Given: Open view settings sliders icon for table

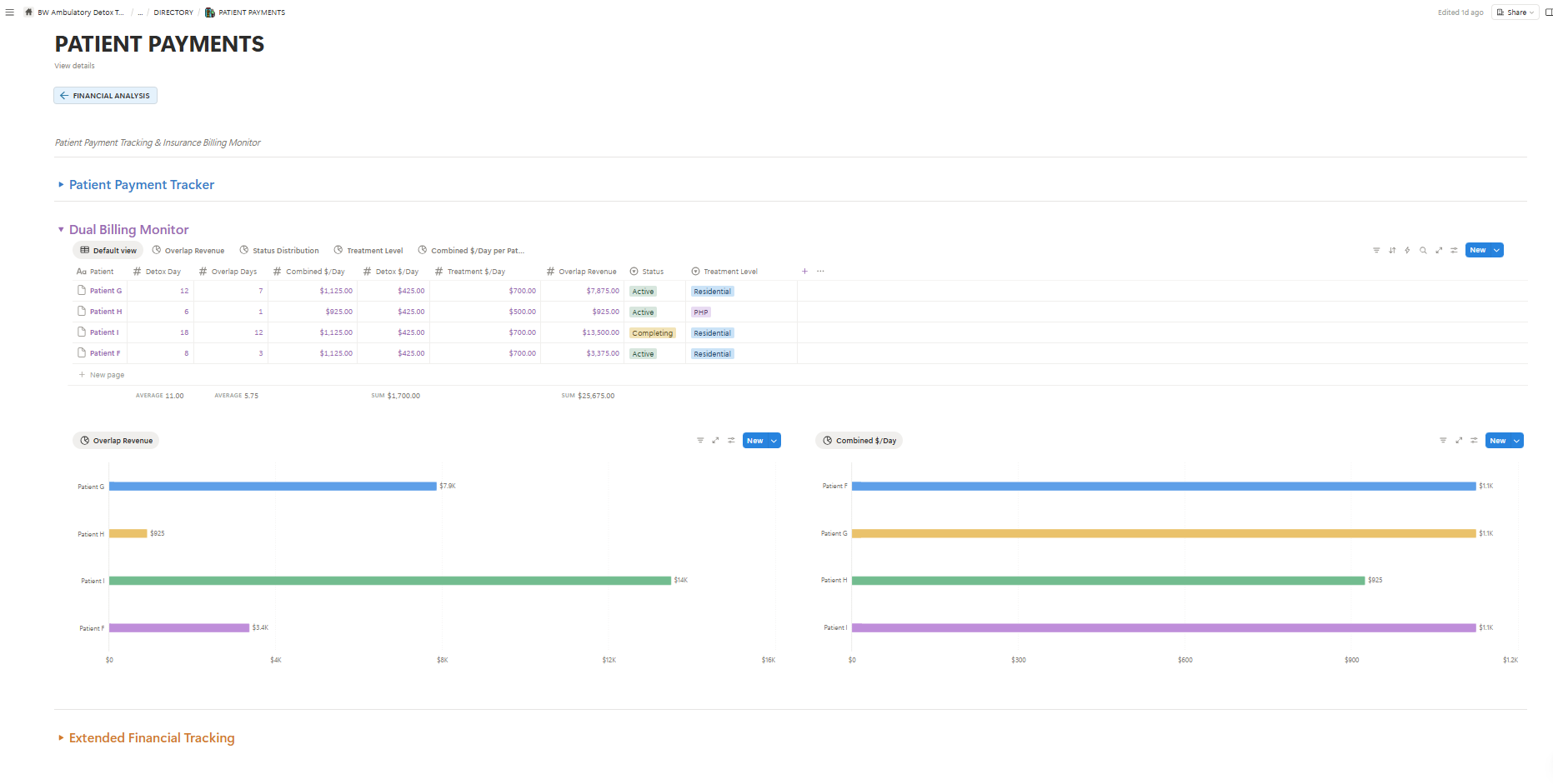Looking at the screenshot, I should coord(1454,250).
